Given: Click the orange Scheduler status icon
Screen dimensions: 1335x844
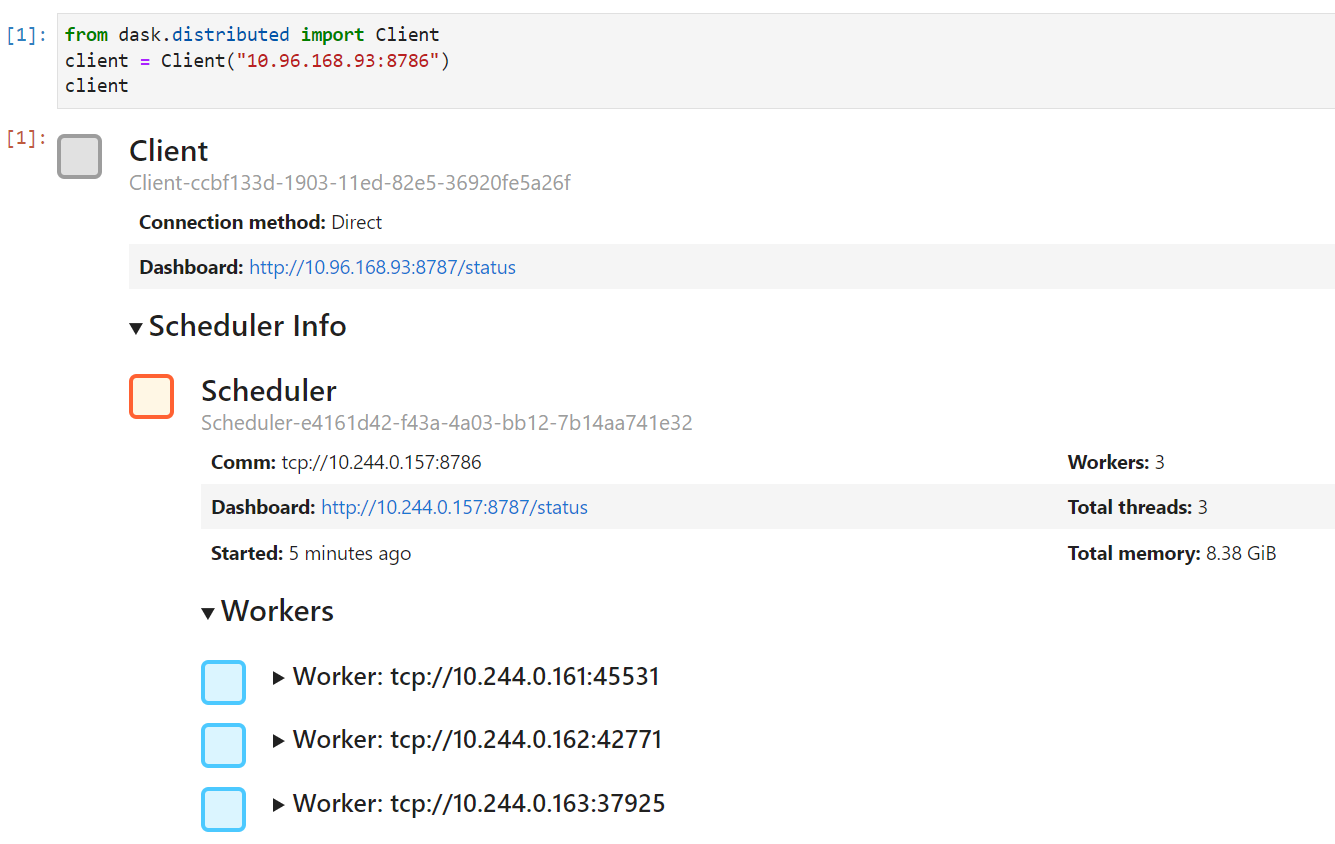Looking at the screenshot, I should point(151,396).
